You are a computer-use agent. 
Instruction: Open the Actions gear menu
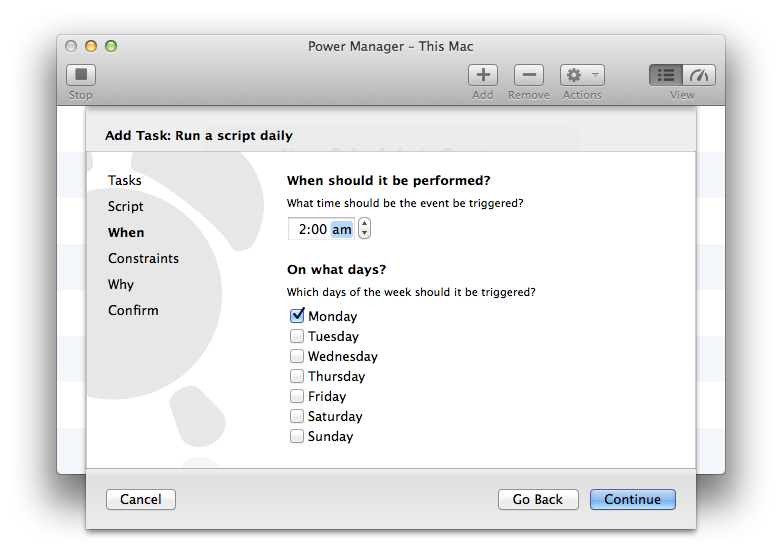[x=582, y=75]
